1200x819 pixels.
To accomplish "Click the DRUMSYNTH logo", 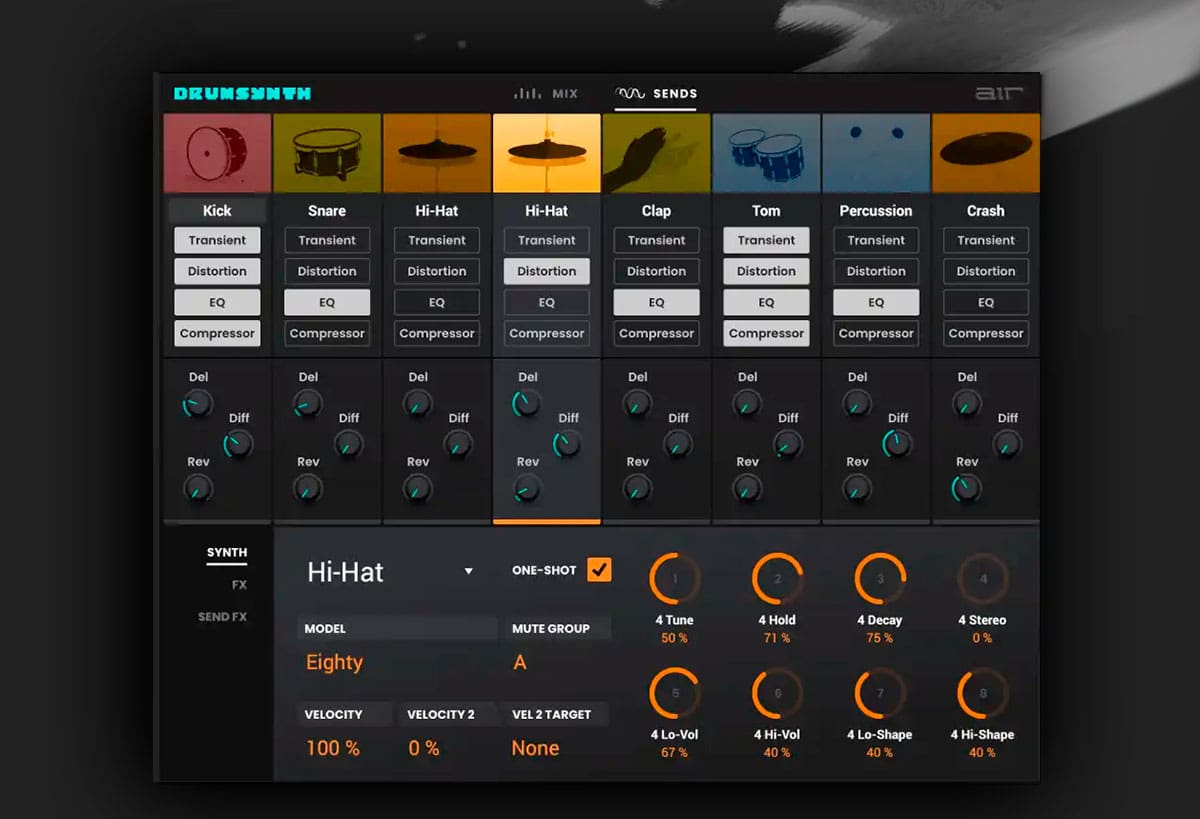I will (x=242, y=94).
